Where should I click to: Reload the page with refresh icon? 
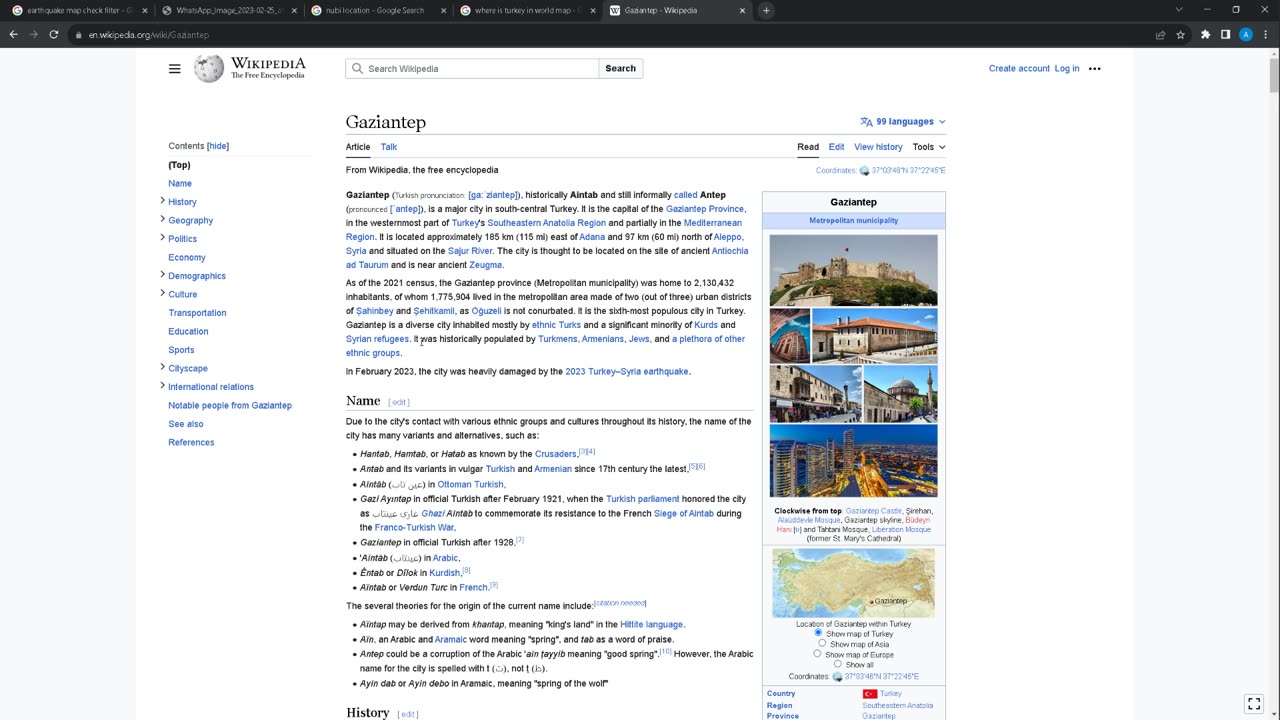(53, 34)
